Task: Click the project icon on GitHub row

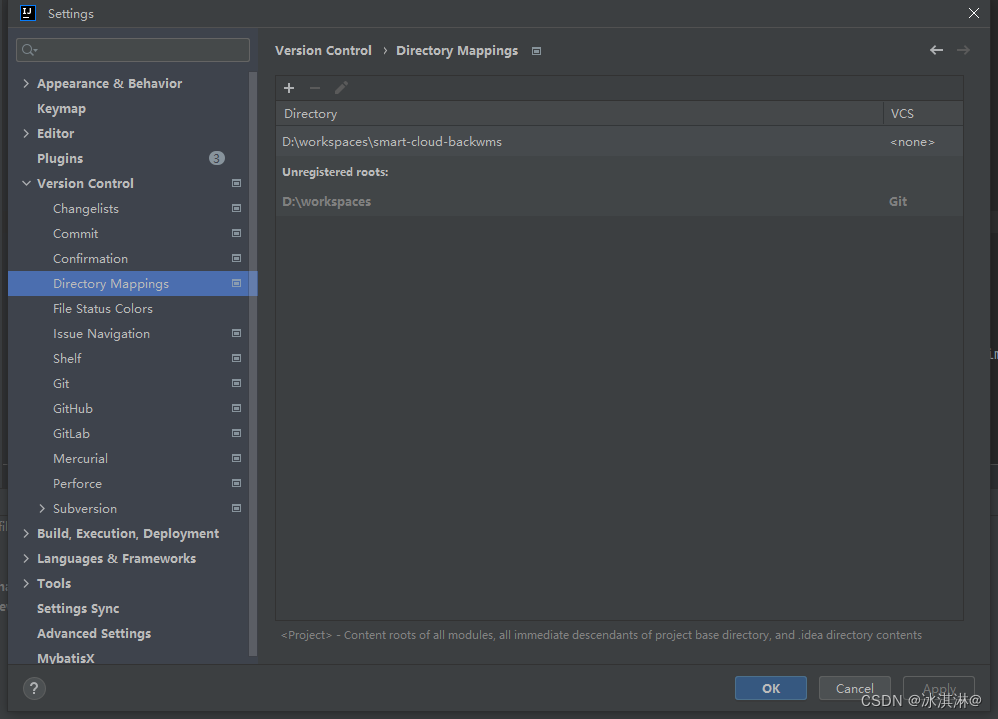Action: click(x=236, y=408)
